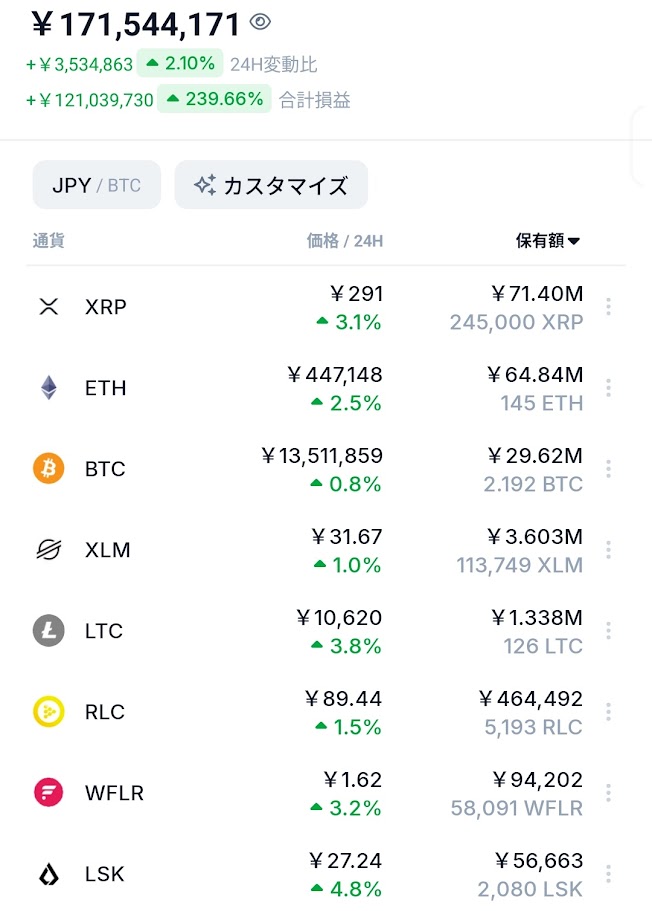The image size is (652, 911).
Task: Click the orange Bitcoin icon
Action: click(x=49, y=469)
